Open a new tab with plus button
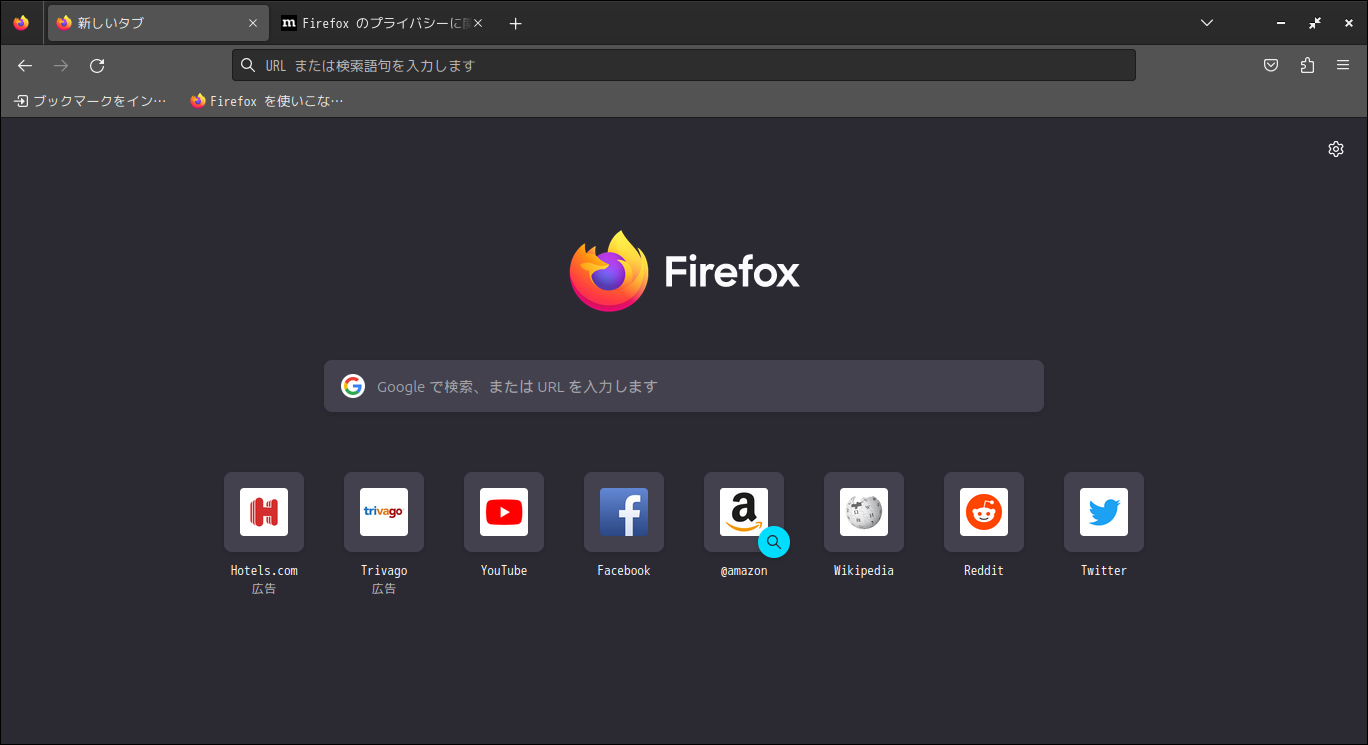1368x745 pixels. tap(515, 23)
